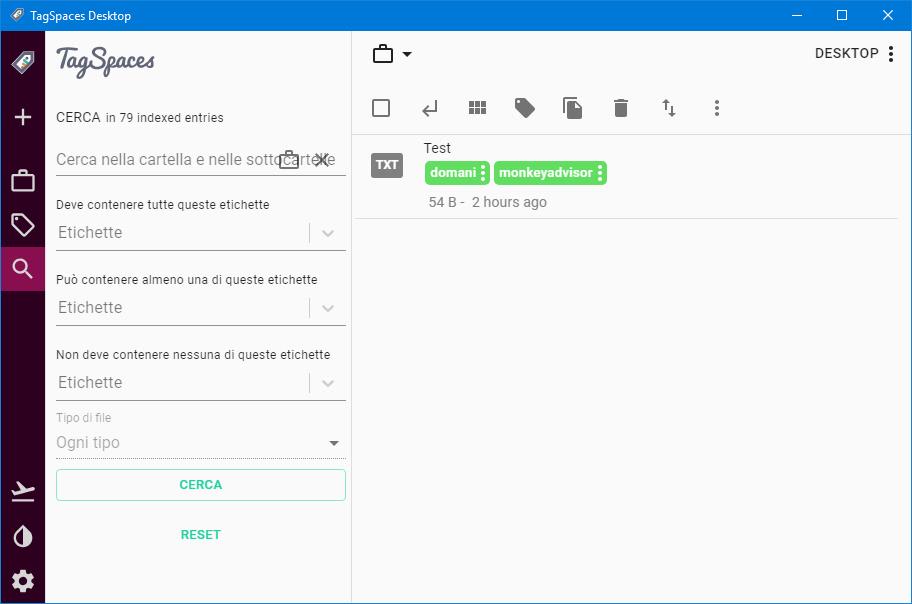The image size is (912, 604).
Task: Click the TXT file type badge
Action: 387,165
